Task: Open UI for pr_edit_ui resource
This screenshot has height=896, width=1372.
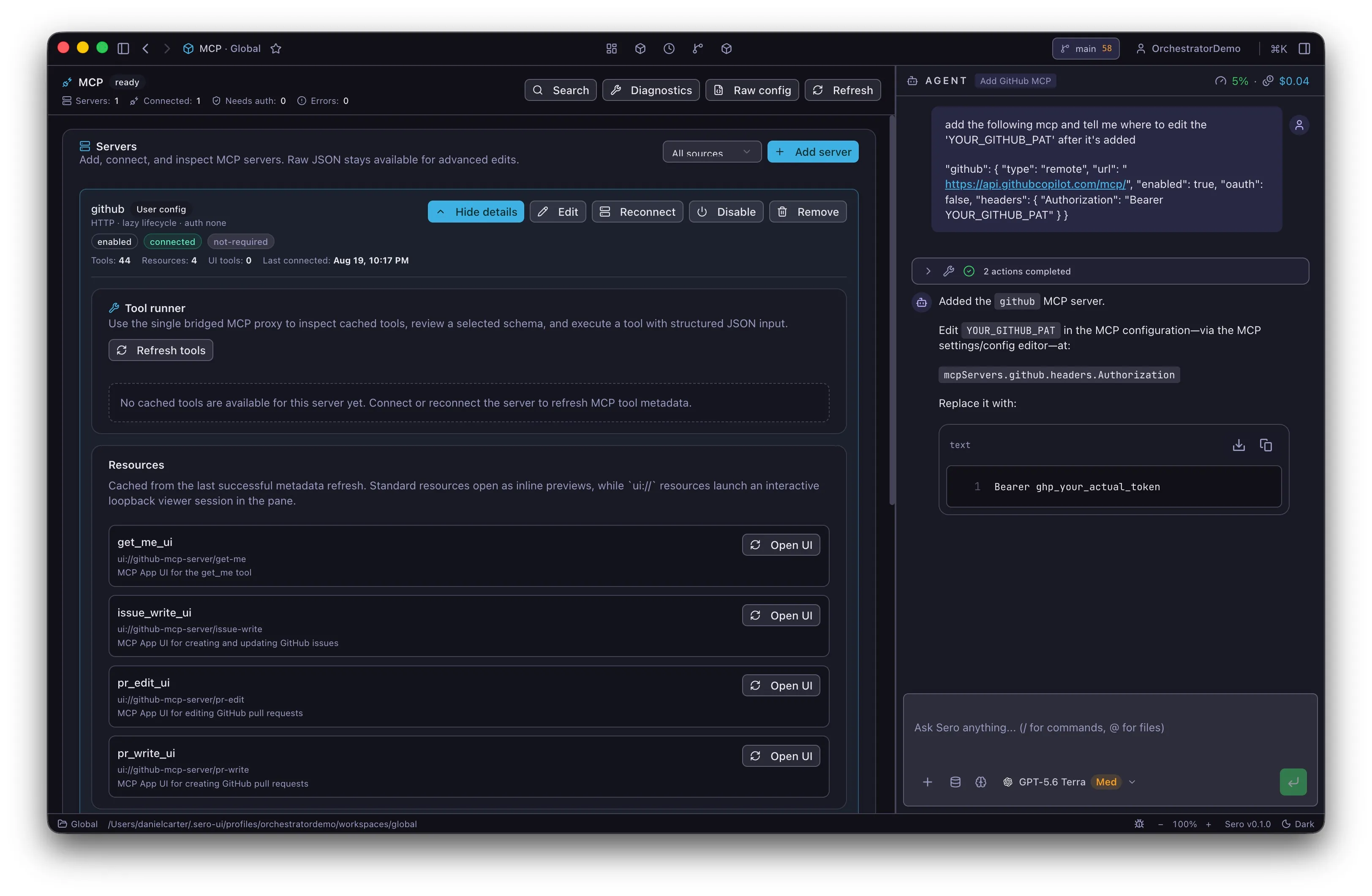Action: click(781, 686)
